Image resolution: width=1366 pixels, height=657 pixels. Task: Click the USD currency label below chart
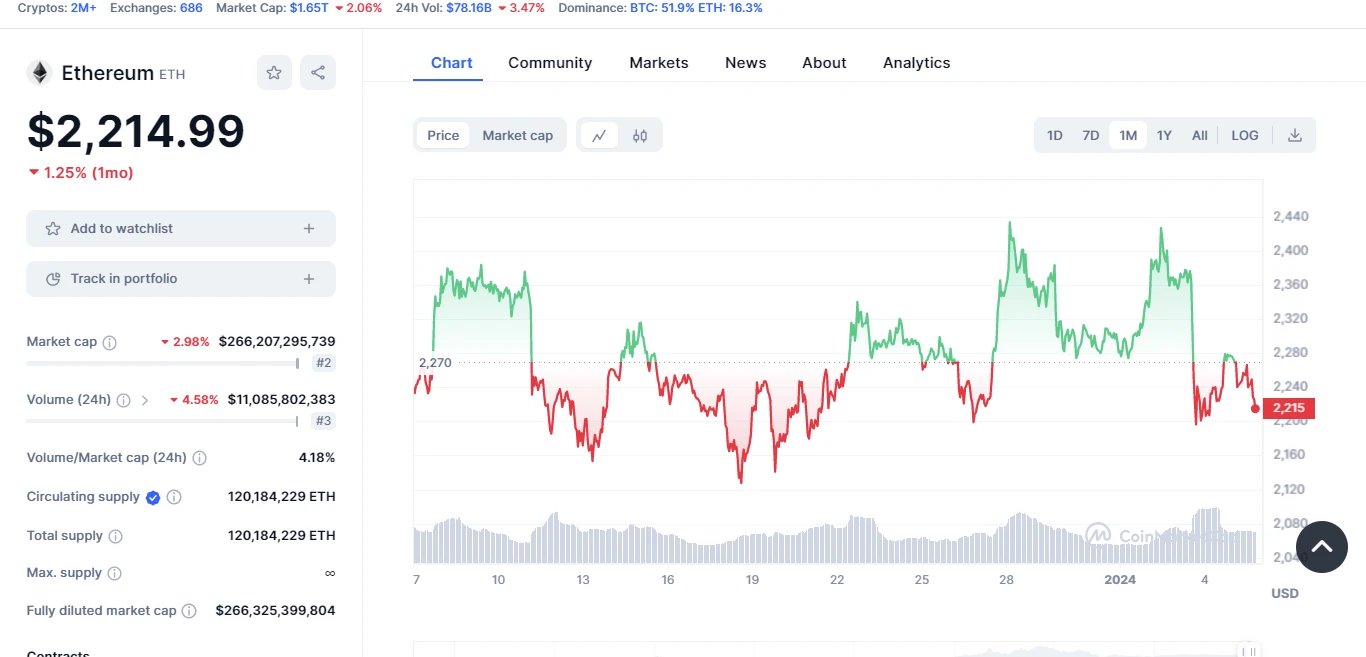click(x=1285, y=594)
